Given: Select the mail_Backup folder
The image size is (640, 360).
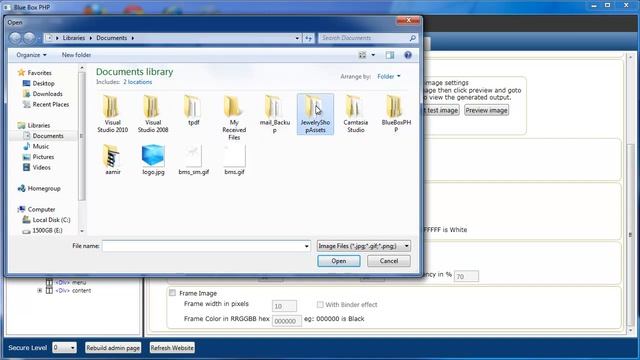Looking at the screenshot, I should (x=274, y=114).
